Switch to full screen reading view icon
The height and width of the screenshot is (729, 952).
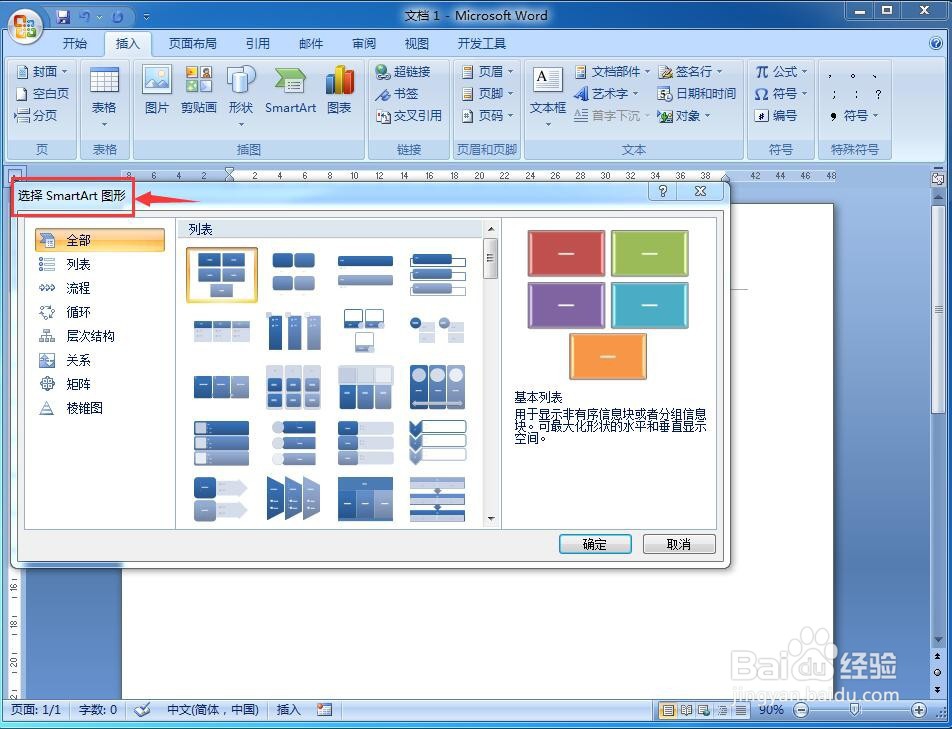pos(686,710)
